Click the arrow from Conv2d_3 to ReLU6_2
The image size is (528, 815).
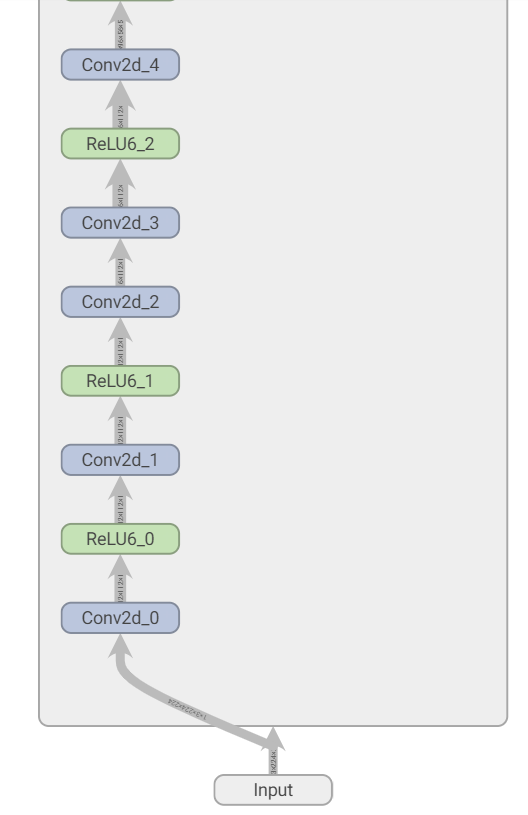pos(120,183)
